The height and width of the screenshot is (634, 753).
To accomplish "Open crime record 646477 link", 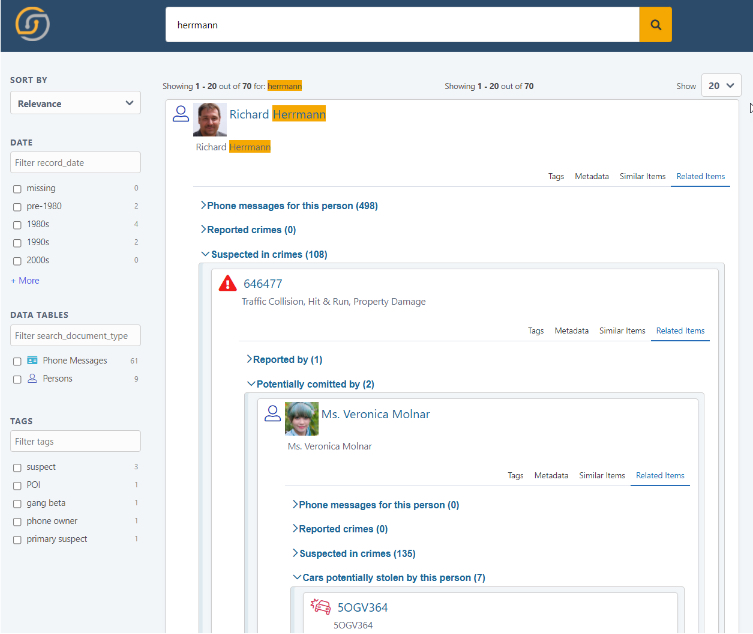I will pos(263,284).
